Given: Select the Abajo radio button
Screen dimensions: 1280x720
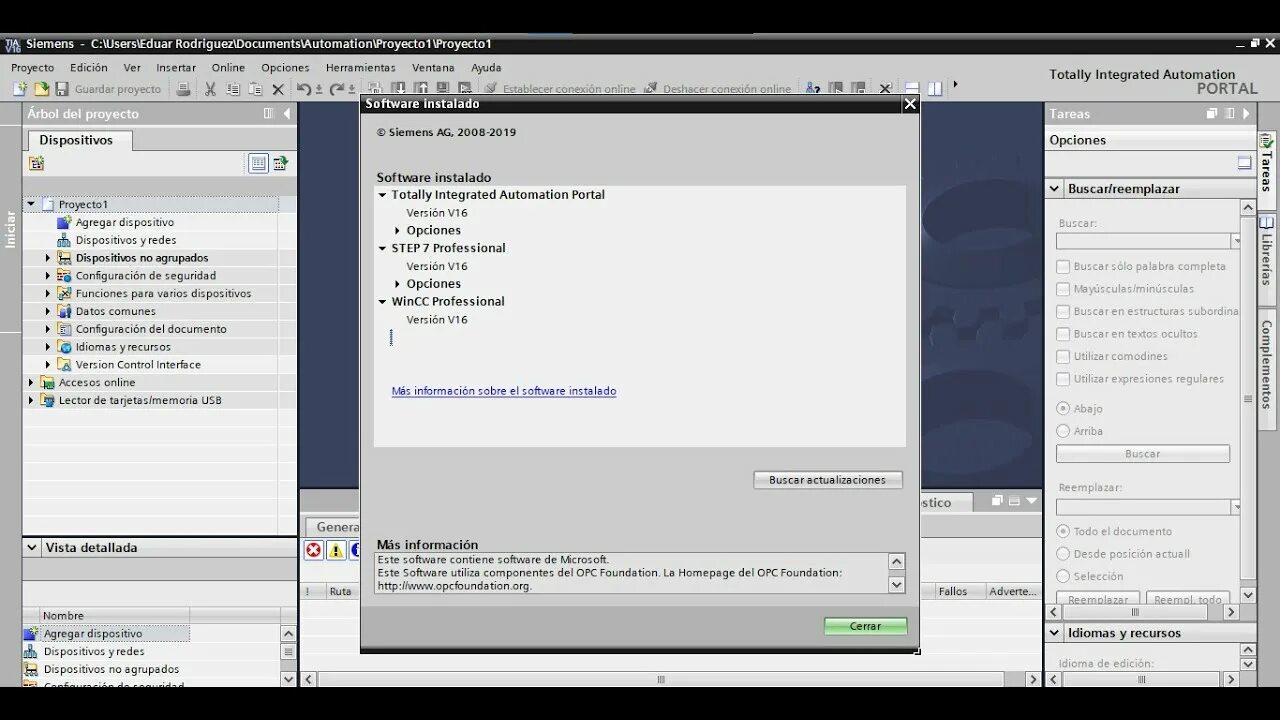Looking at the screenshot, I should click(x=1063, y=408).
